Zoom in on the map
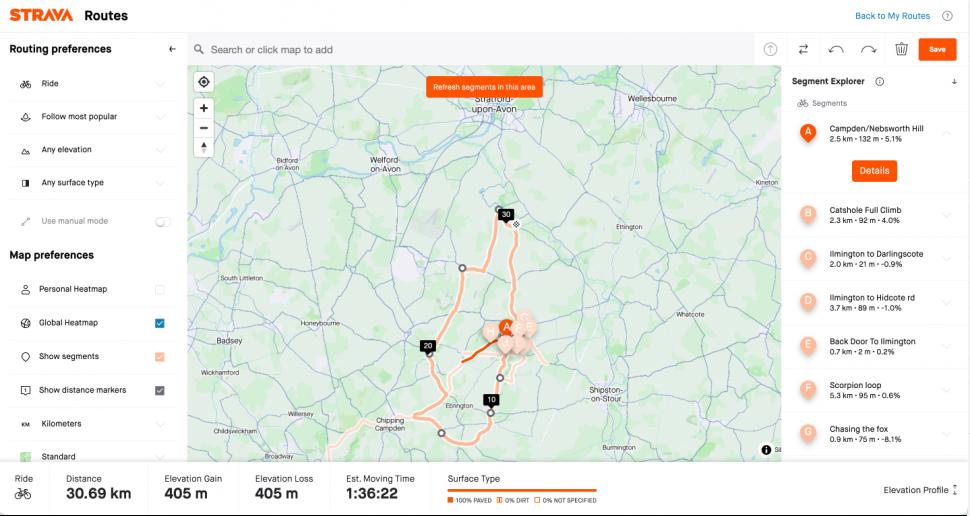 [204, 108]
